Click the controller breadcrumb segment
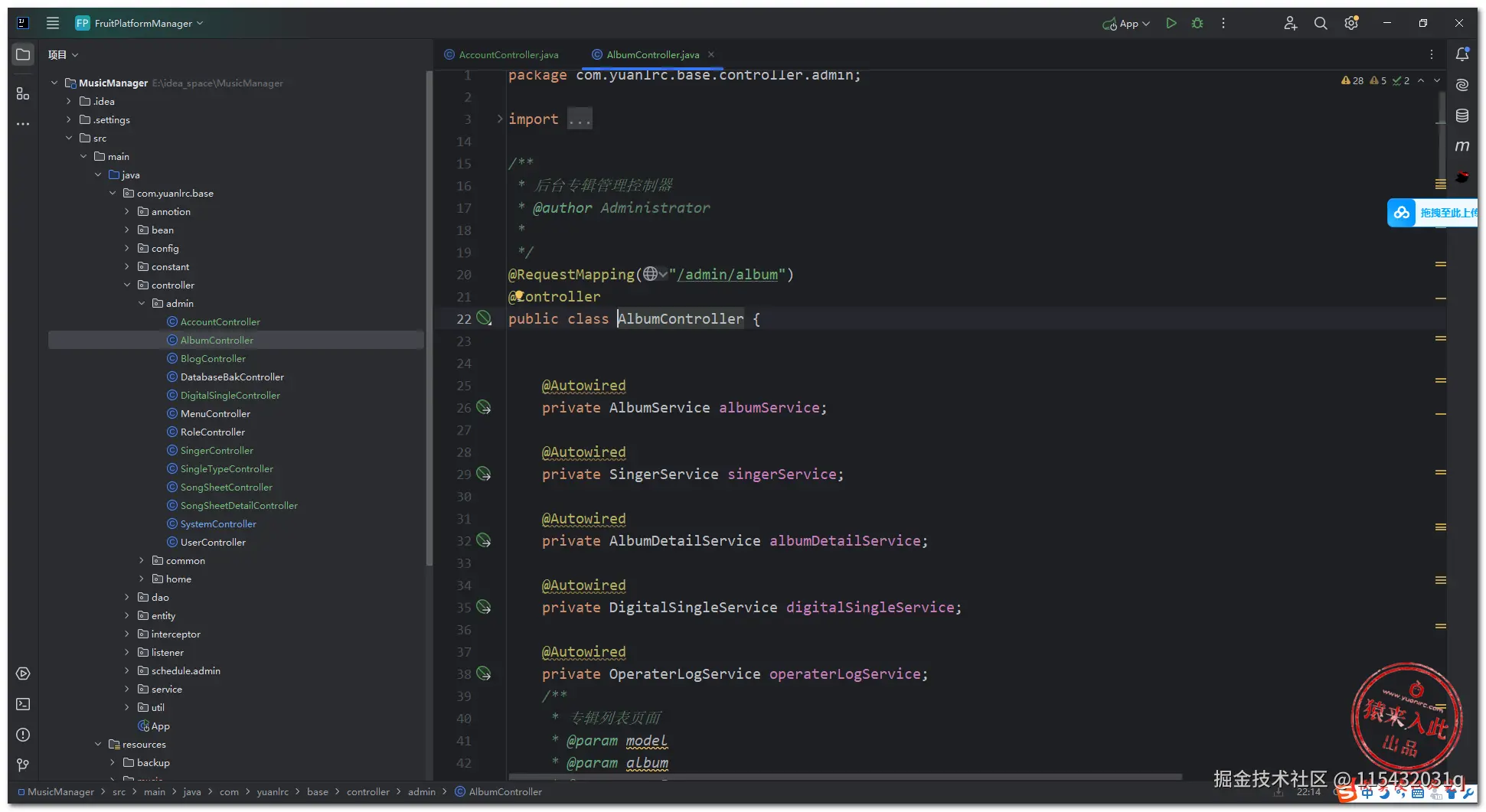 click(367, 791)
